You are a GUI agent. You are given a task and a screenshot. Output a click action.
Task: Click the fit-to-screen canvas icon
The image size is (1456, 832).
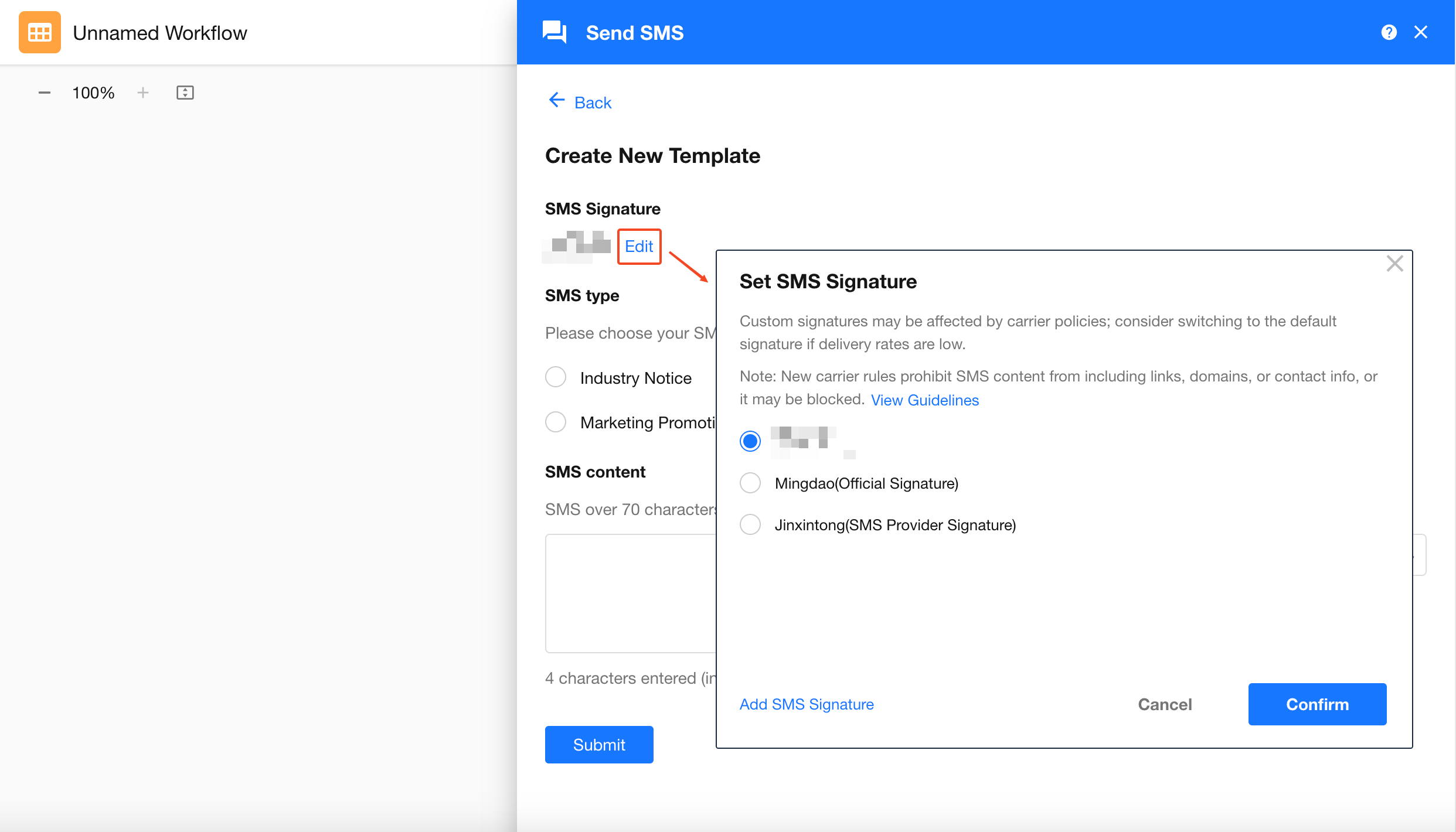[x=185, y=93]
